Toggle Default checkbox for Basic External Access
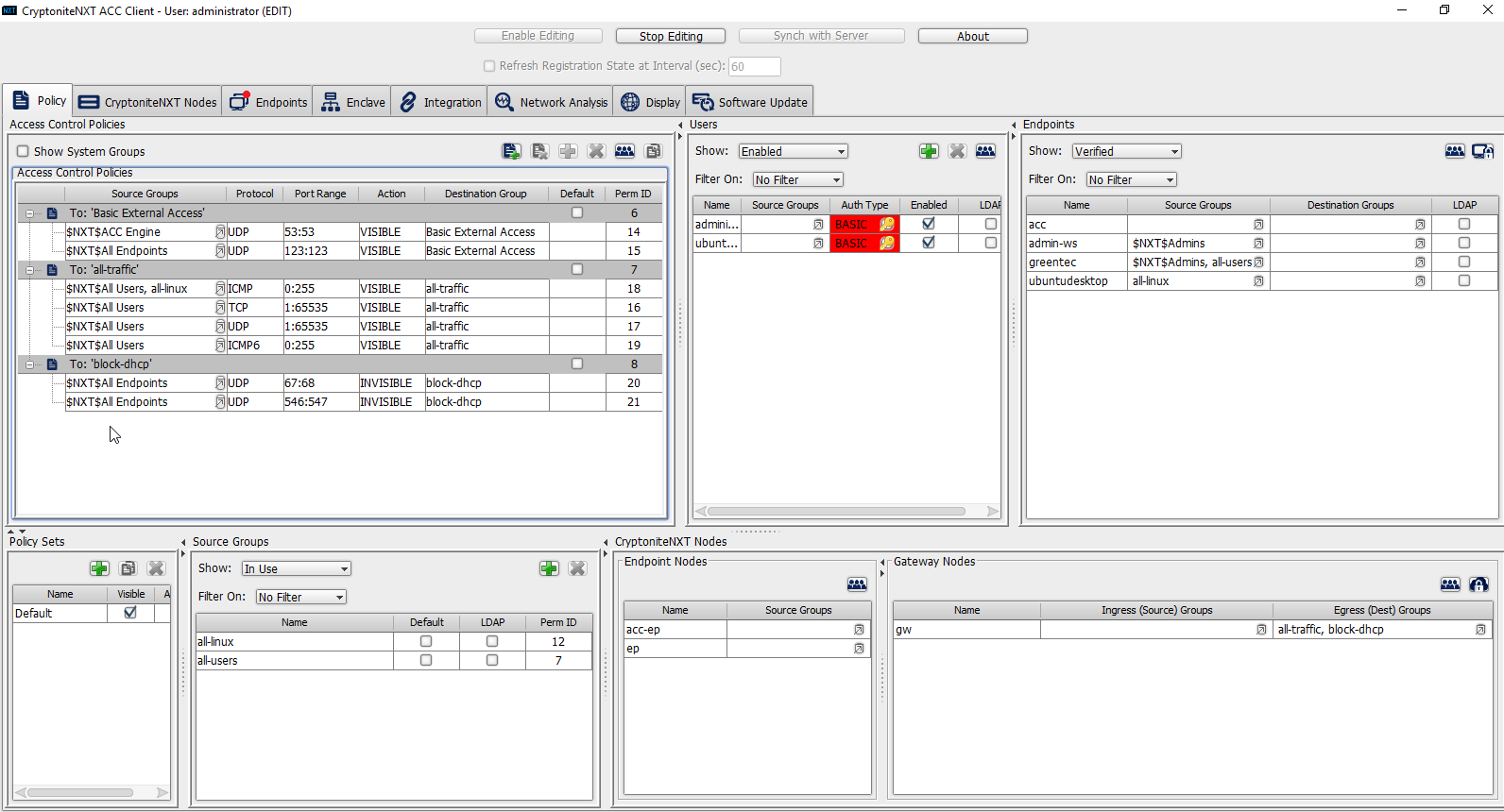 pos(577,213)
